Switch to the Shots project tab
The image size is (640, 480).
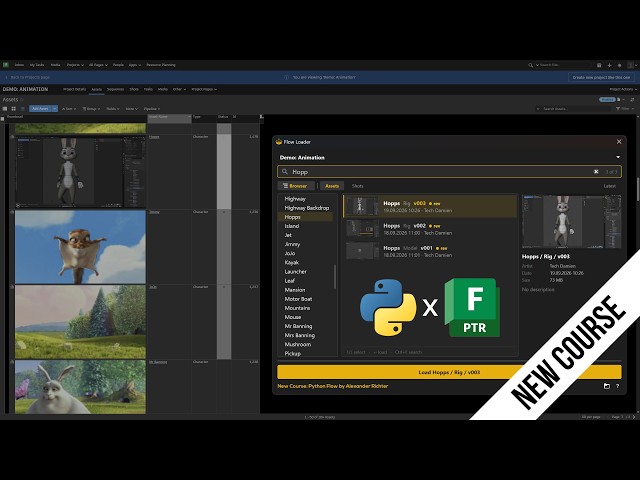pos(134,89)
